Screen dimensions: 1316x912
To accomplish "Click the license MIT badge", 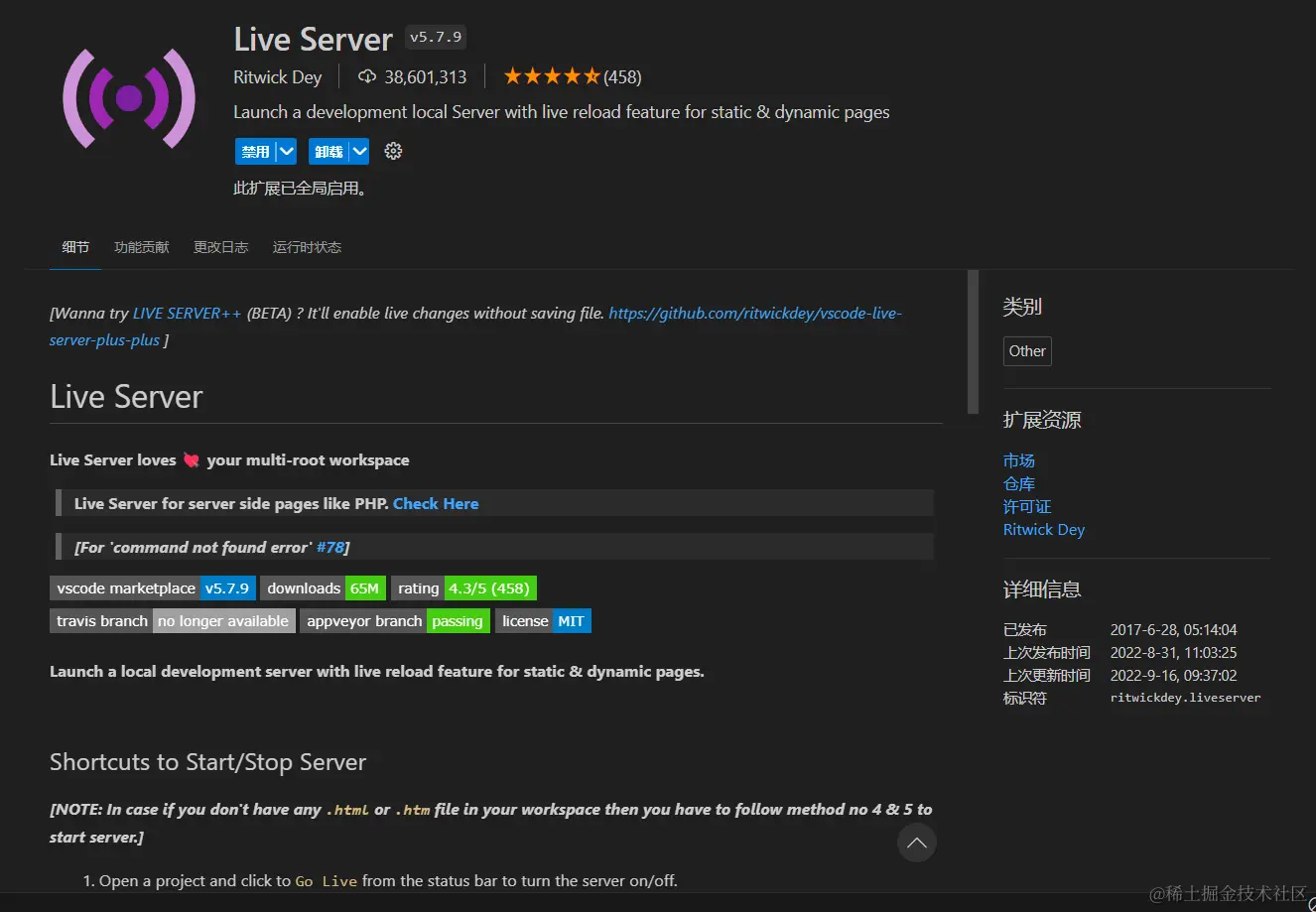I will [543, 621].
